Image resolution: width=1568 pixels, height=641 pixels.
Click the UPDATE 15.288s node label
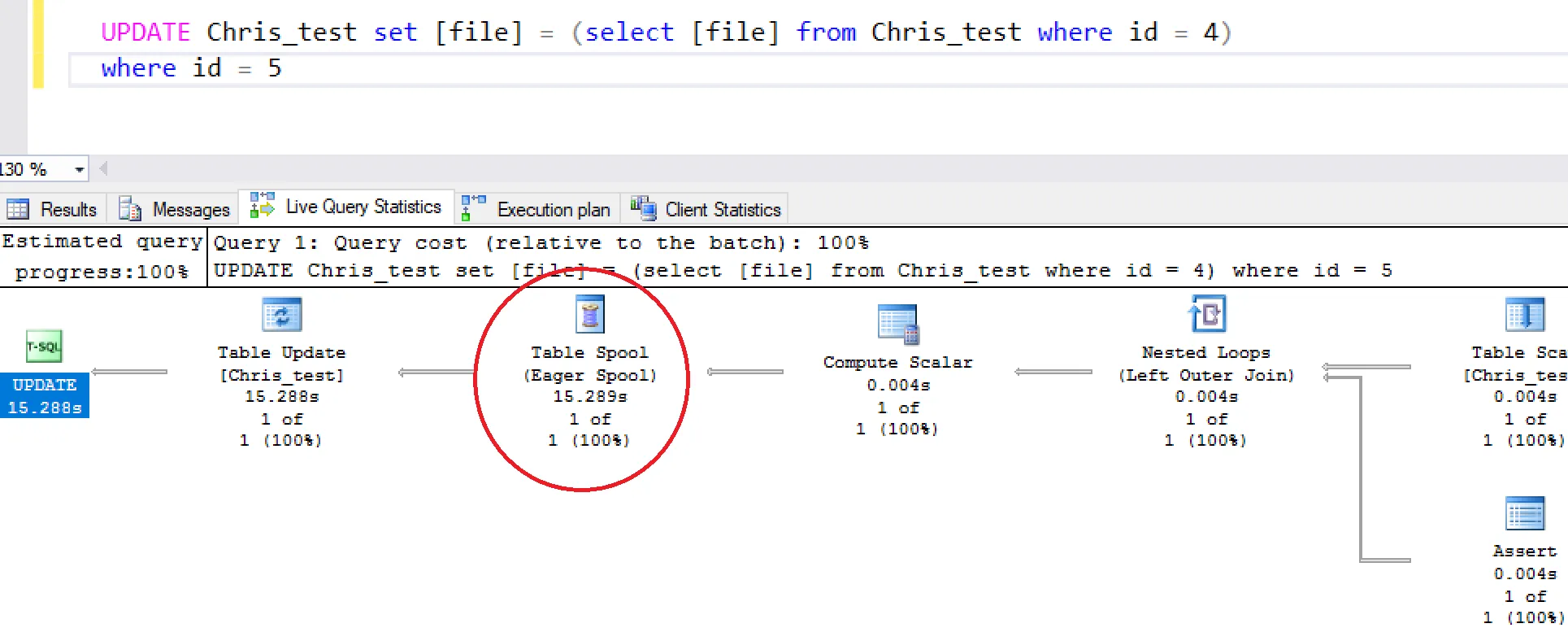click(x=45, y=396)
